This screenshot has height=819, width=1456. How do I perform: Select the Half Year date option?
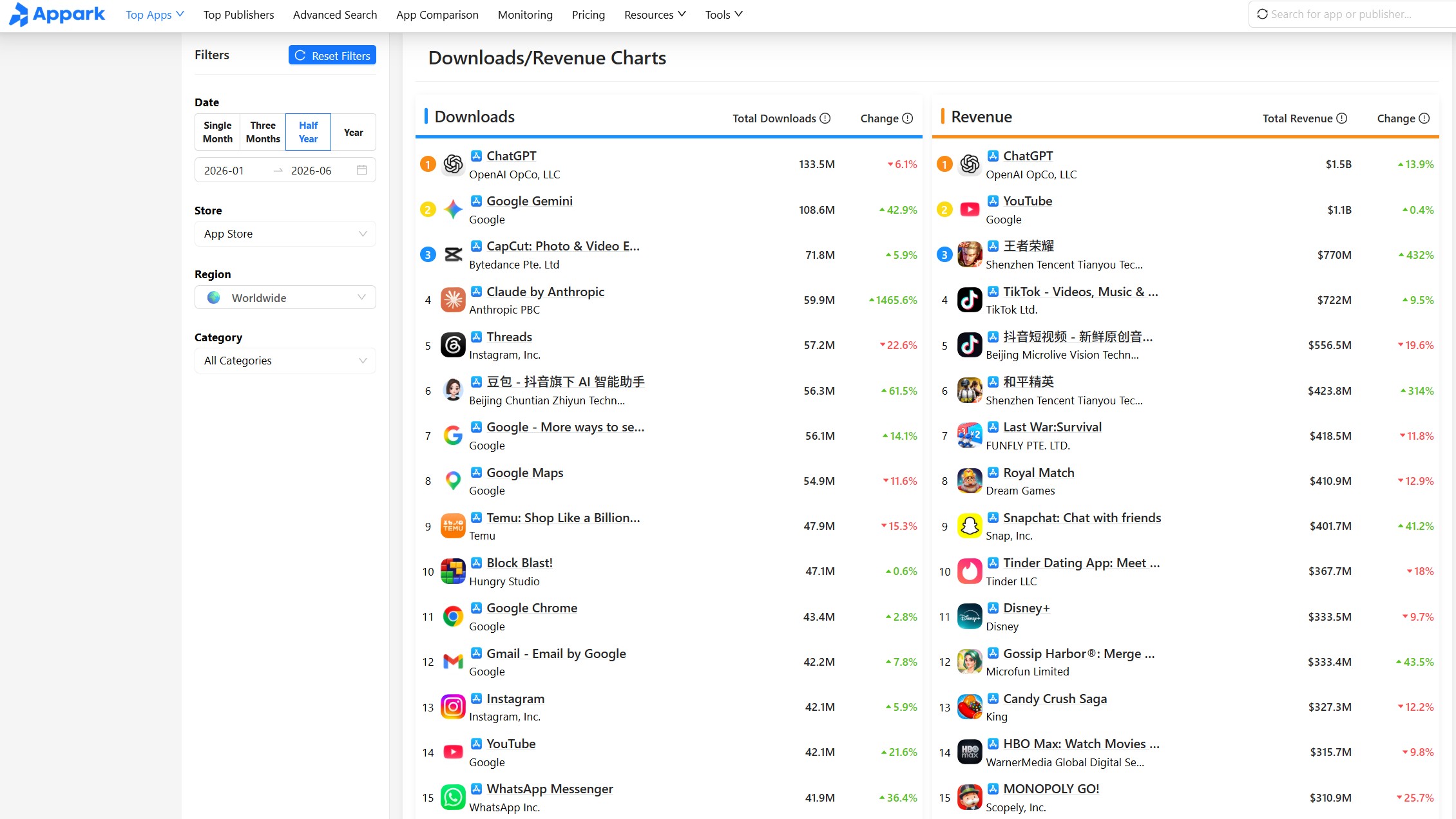(x=308, y=132)
